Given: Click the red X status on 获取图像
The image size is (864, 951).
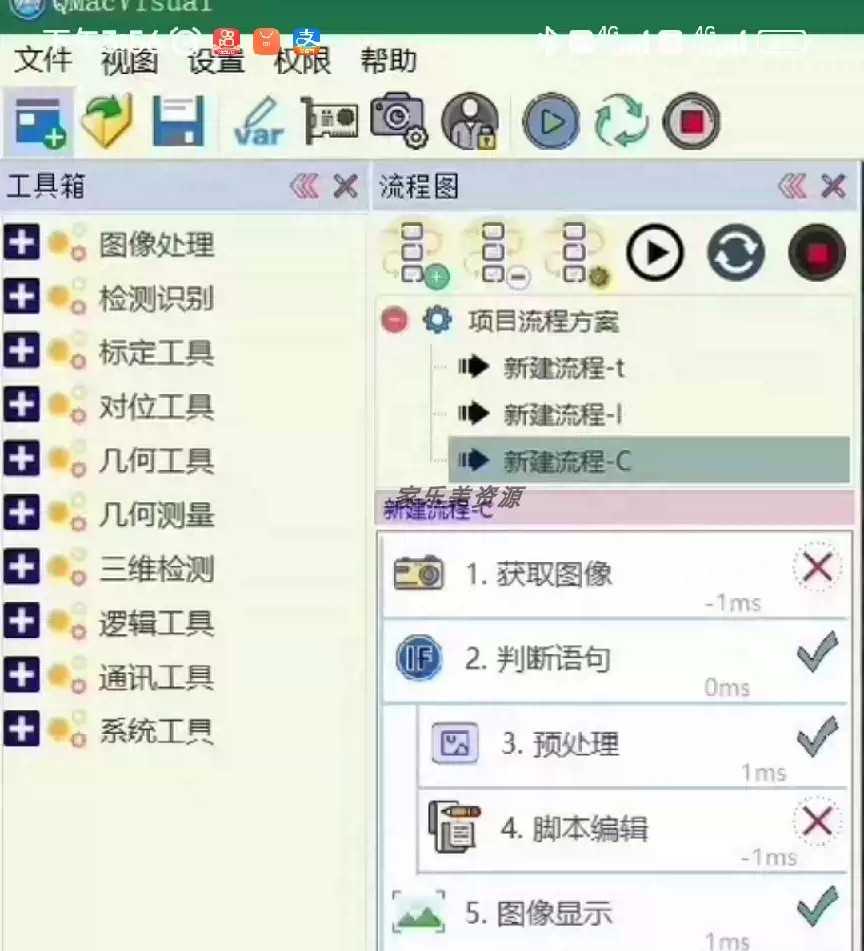Looking at the screenshot, I should coord(817,568).
